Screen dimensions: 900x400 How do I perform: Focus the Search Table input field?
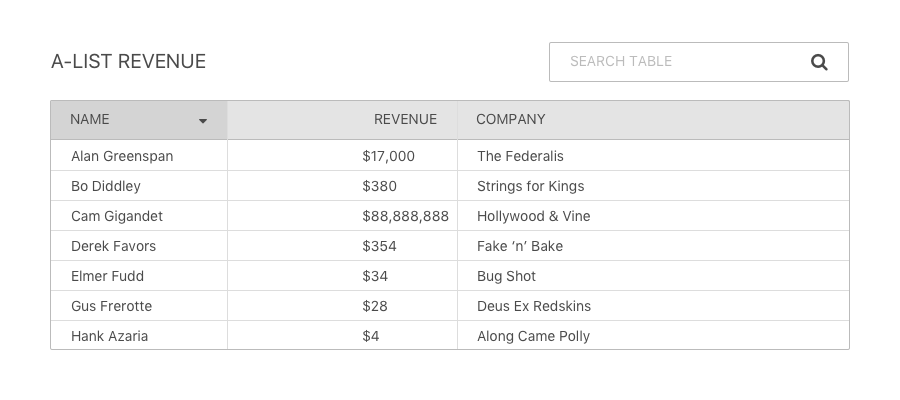tap(699, 62)
